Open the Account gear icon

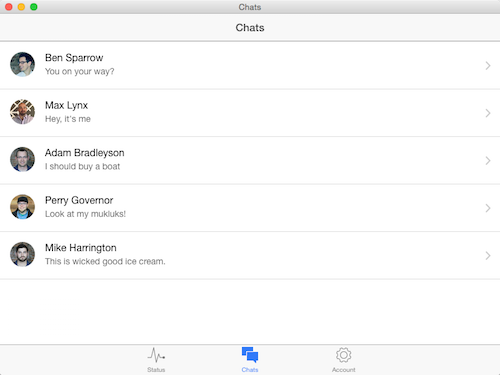pyautogui.click(x=344, y=355)
